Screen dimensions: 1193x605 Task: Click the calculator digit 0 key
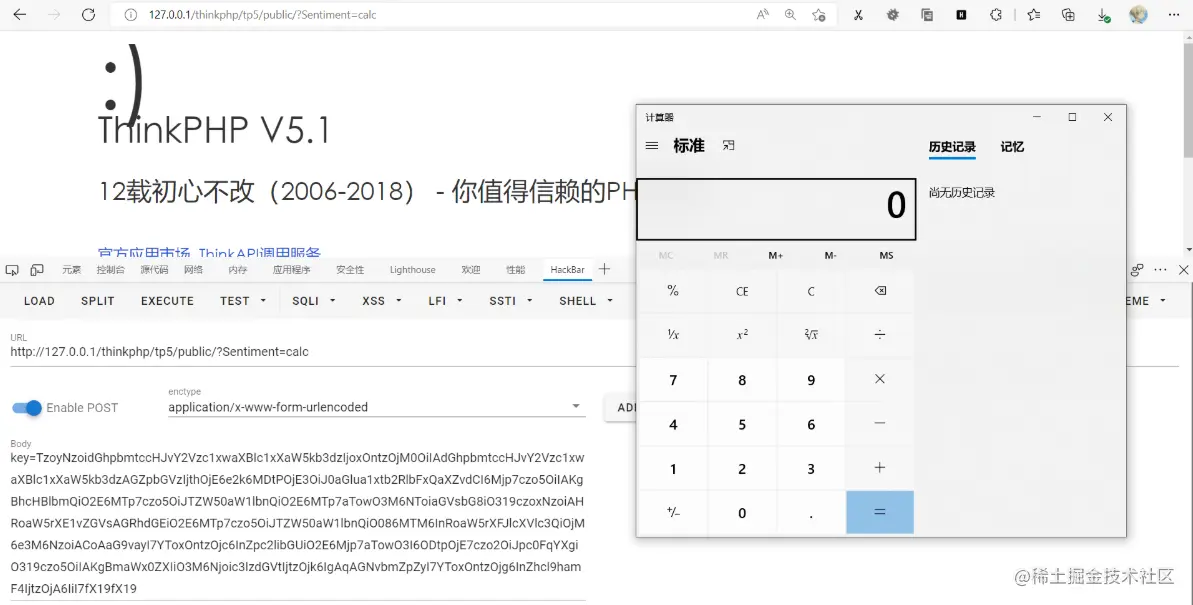click(x=742, y=512)
